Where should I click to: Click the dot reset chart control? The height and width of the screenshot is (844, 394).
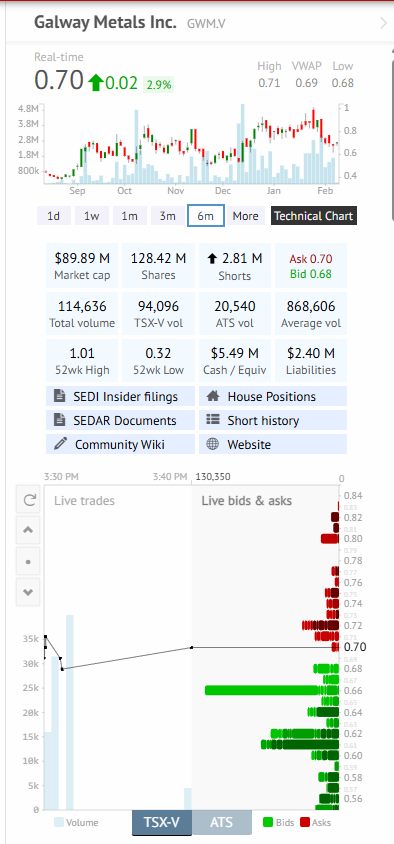pos(29,561)
